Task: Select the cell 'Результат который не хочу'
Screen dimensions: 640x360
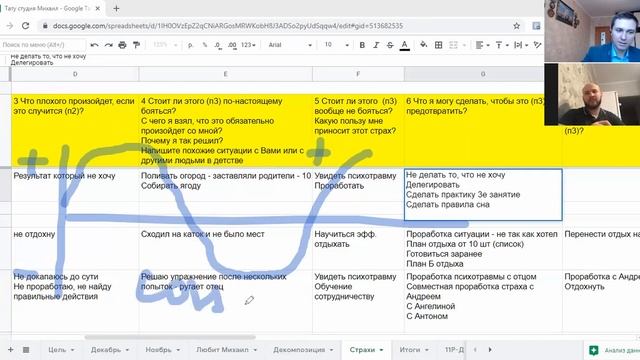Action: 75,185
